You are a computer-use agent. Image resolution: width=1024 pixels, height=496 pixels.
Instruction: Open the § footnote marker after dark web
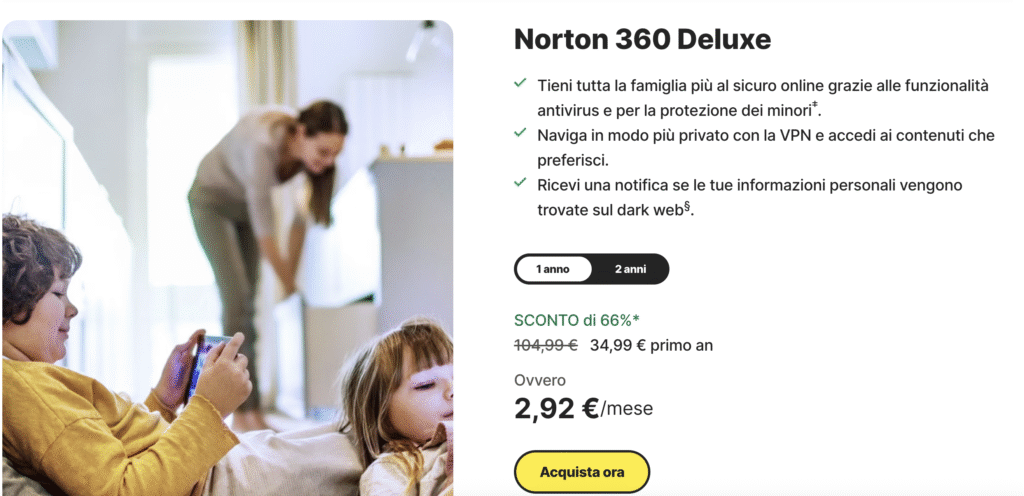[687, 206]
